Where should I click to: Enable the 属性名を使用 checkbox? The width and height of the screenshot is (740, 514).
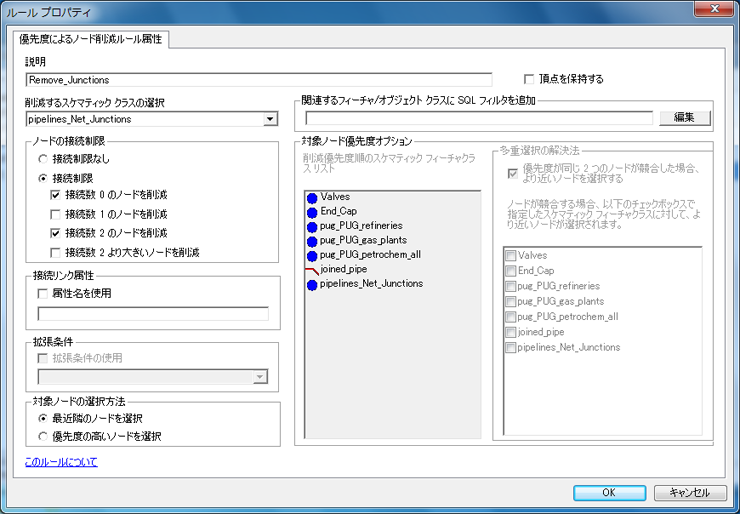(42, 294)
